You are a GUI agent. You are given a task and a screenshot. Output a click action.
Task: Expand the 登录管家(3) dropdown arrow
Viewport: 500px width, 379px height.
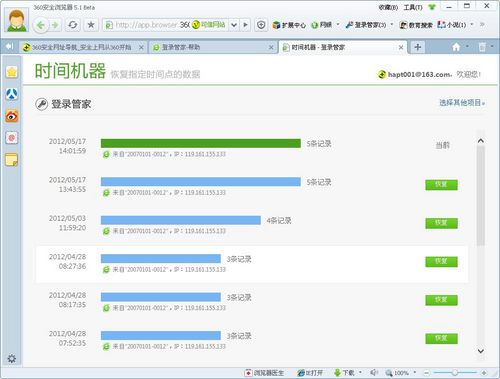pos(392,25)
